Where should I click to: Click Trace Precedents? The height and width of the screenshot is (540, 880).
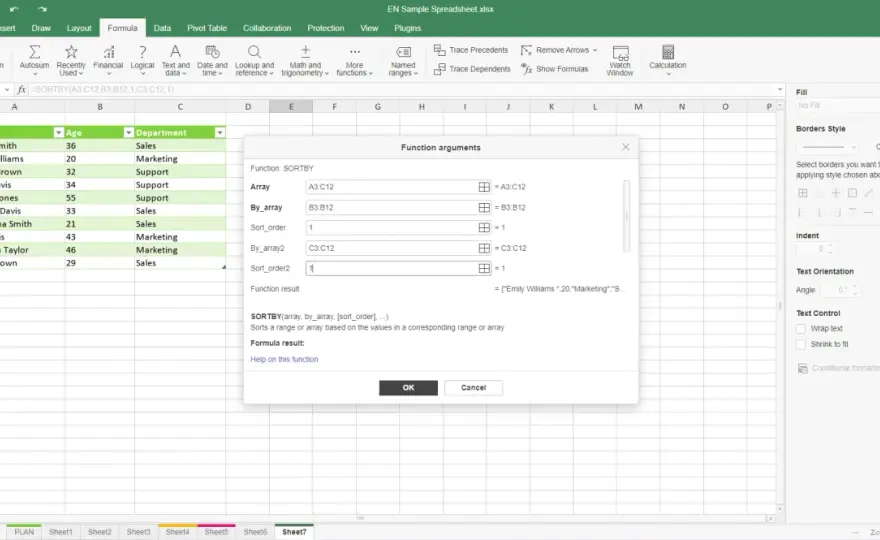click(x=471, y=50)
